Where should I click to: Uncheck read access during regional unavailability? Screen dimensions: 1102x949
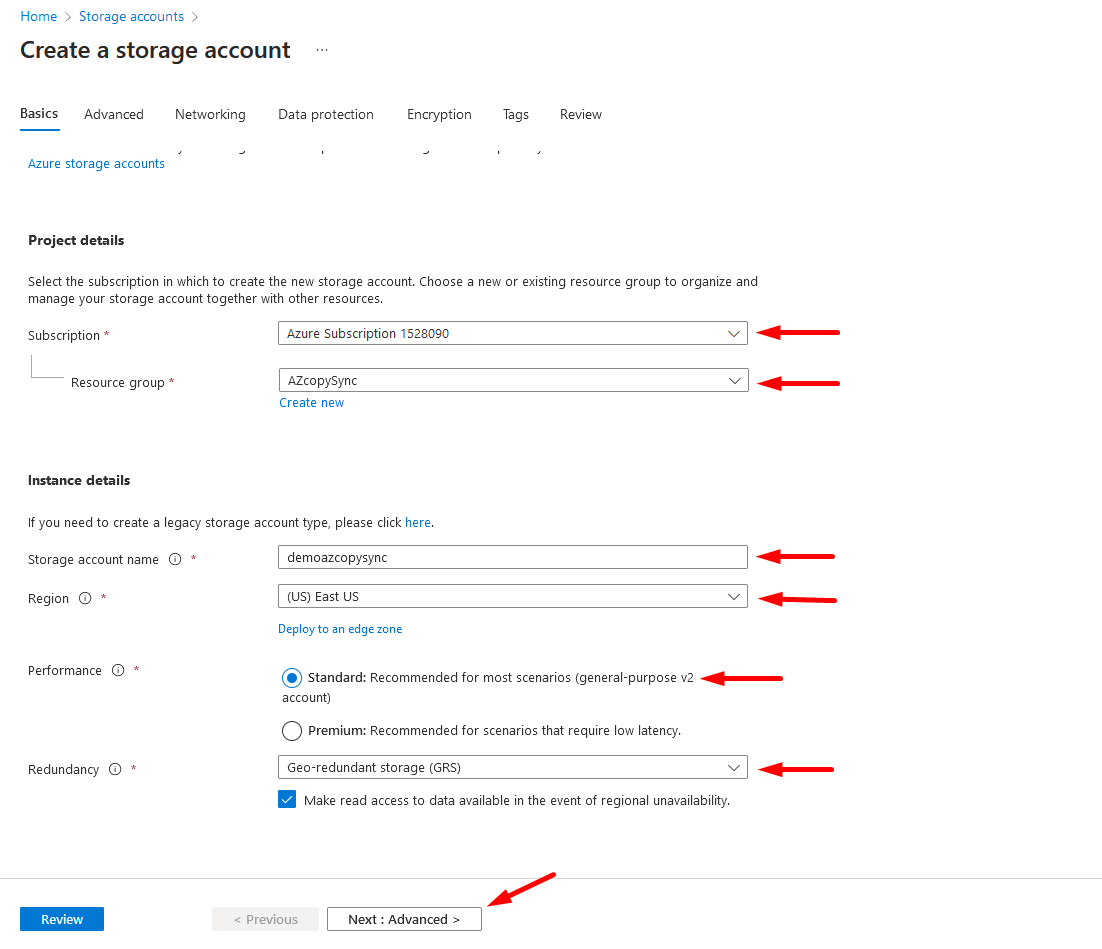click(287, 799)
